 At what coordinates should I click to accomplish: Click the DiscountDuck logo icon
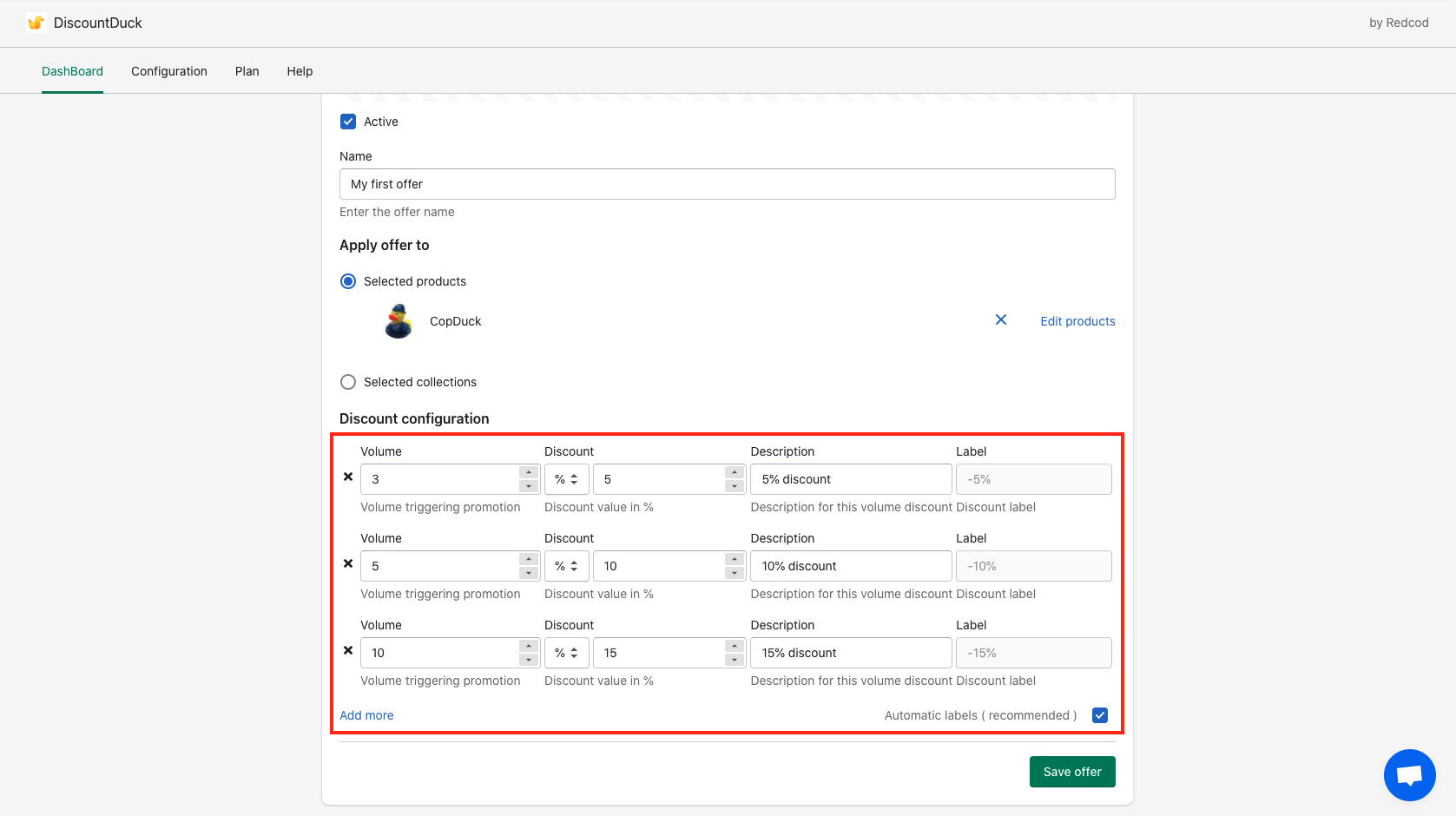[36, 23]
